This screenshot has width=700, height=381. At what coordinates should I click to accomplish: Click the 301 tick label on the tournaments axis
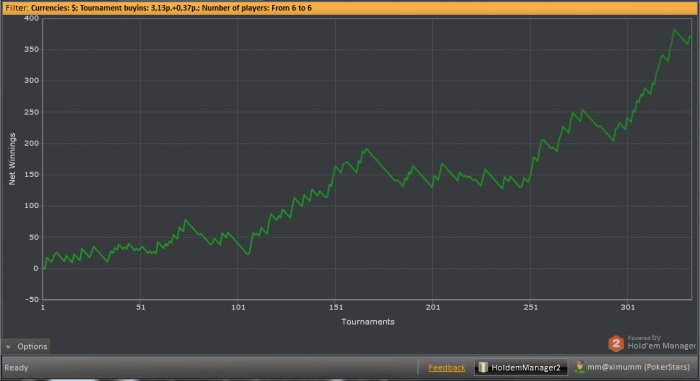click(627, 307)
